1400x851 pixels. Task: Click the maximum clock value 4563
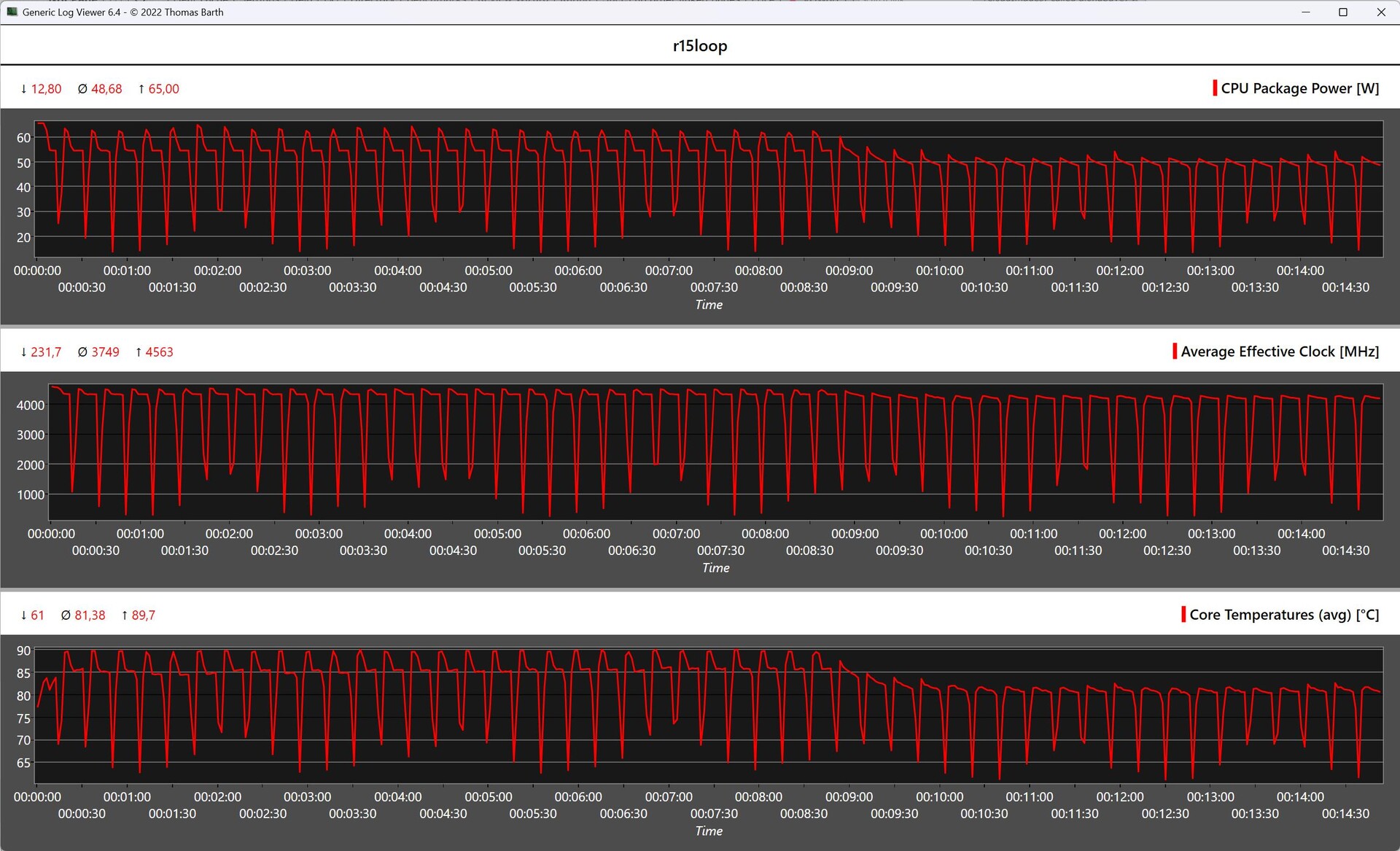159,352
